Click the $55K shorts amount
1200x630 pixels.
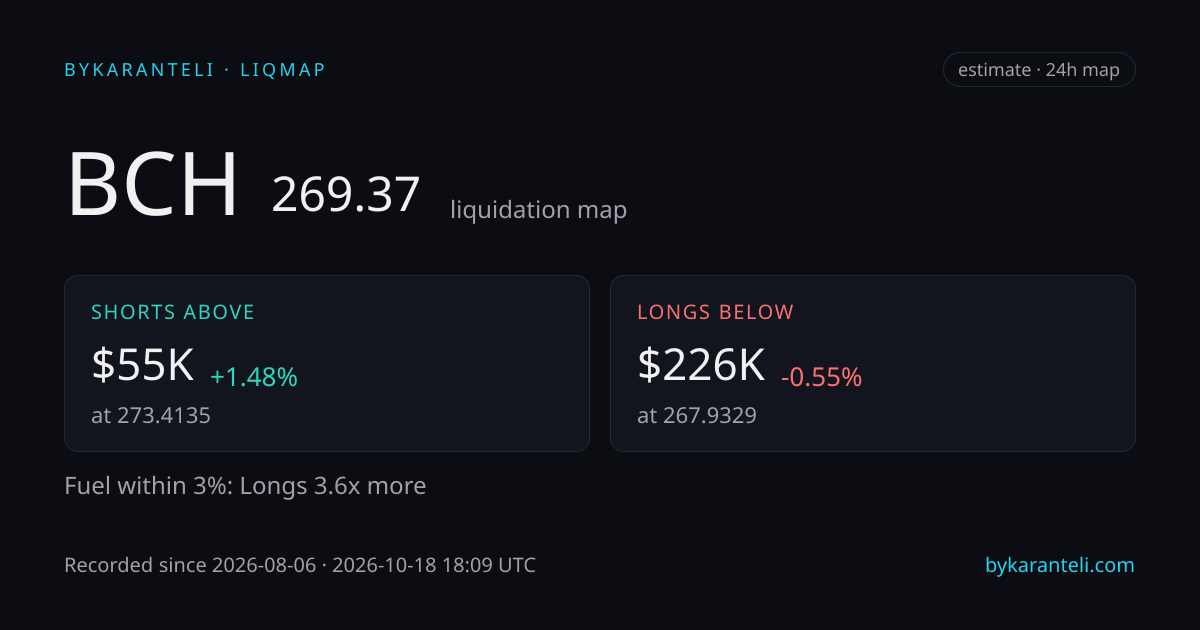[143, 365]
